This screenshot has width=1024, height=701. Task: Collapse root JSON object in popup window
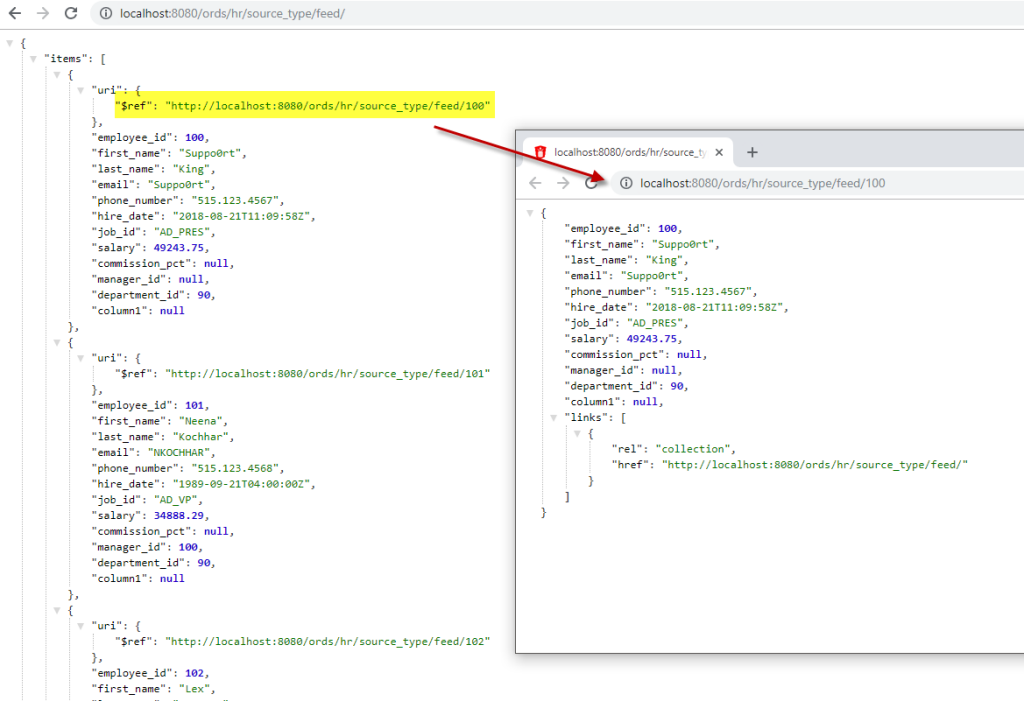click(530, 213)
